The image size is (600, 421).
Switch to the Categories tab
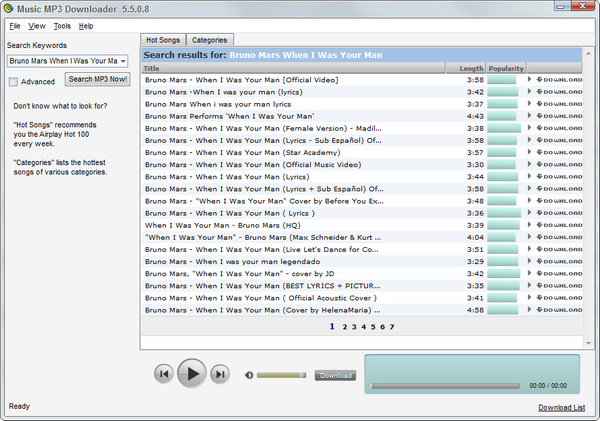(210, 40)
